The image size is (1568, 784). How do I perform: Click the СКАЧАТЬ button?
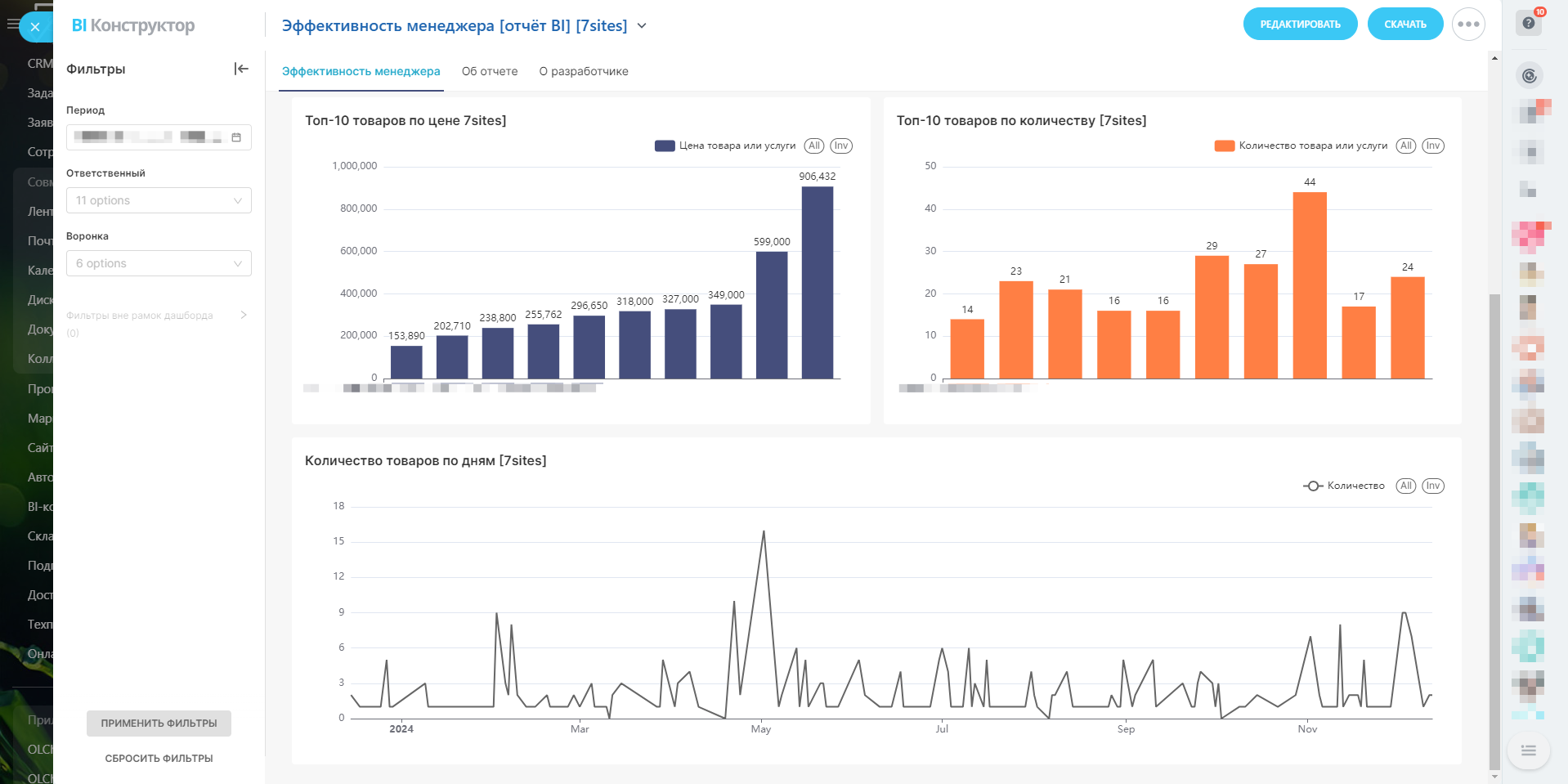1404,25
